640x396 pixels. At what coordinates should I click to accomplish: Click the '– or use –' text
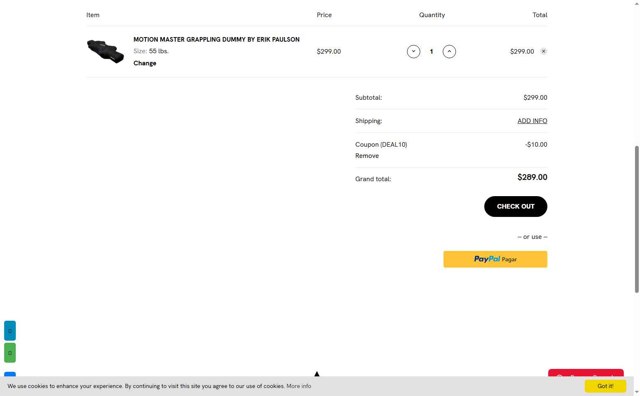[532, 237]
